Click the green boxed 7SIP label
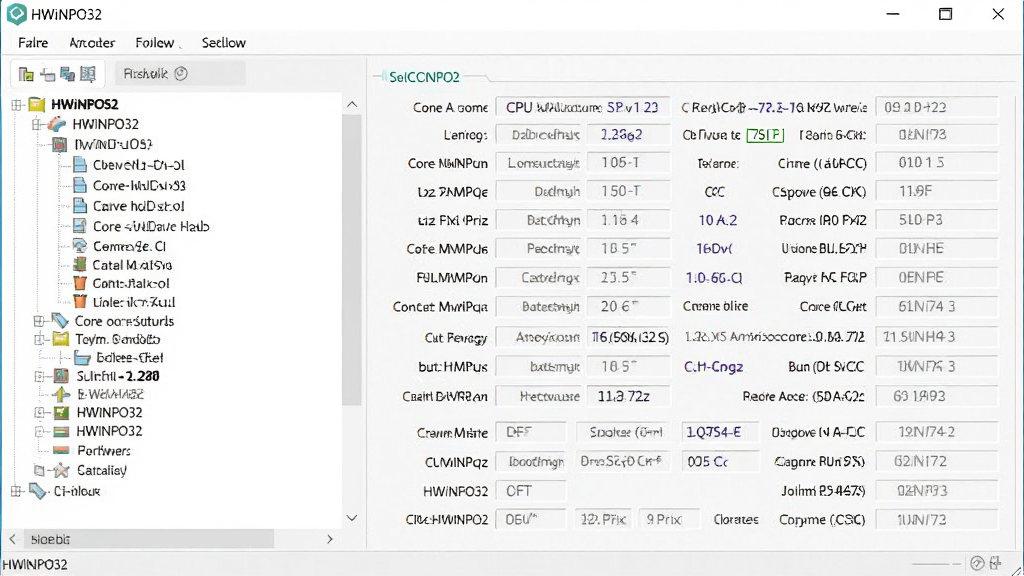 pyautogui.click(x=765, y=135)
